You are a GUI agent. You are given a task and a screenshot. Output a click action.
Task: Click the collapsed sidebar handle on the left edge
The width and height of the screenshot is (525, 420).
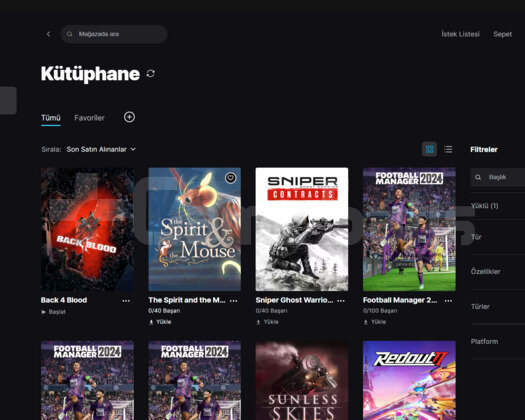point(8,100)
